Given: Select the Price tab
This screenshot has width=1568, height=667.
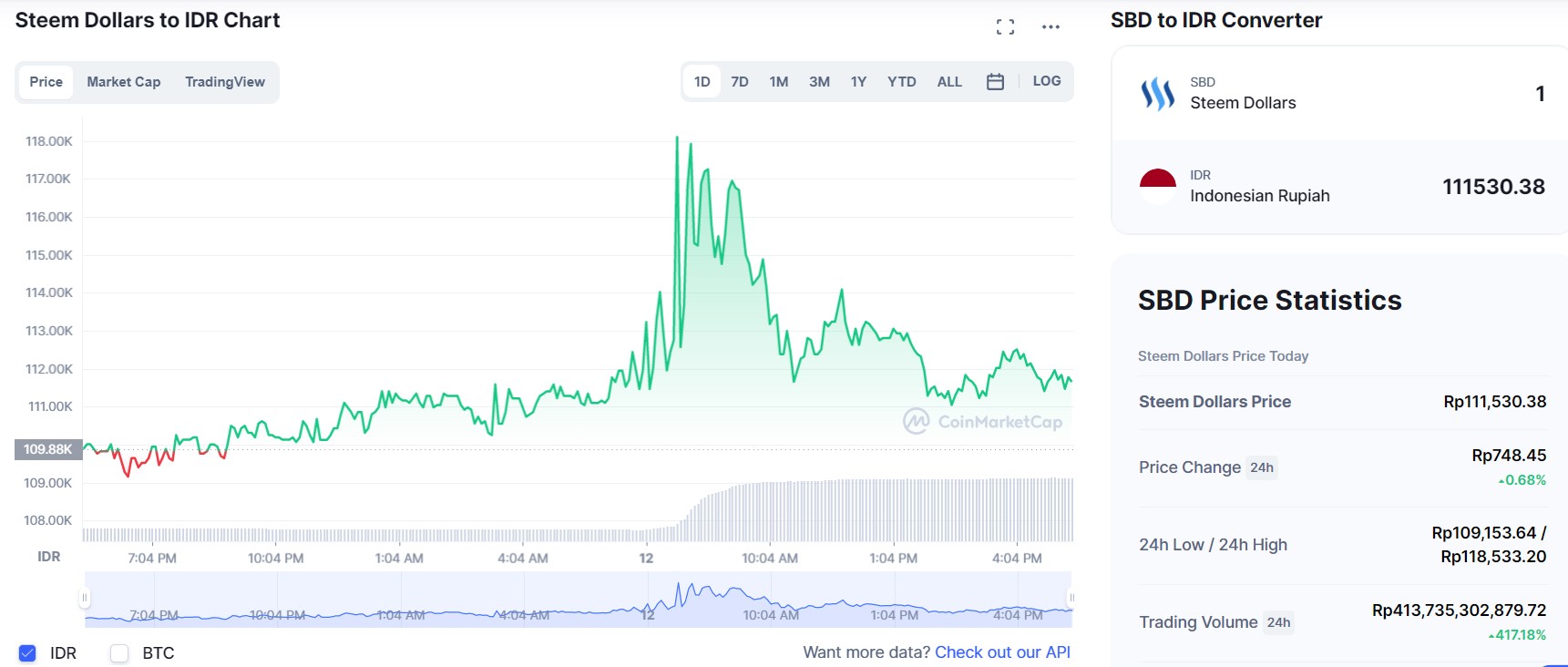Looking at the screenshot, I should 46,82.
